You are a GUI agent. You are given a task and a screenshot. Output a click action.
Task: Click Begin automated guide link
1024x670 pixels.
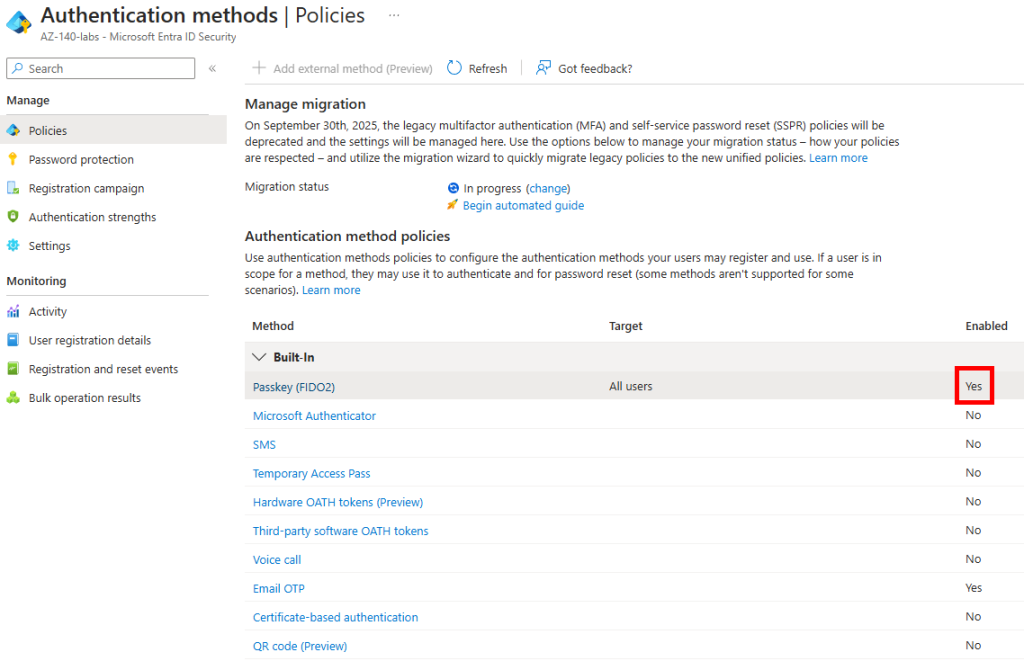(523, 205)
